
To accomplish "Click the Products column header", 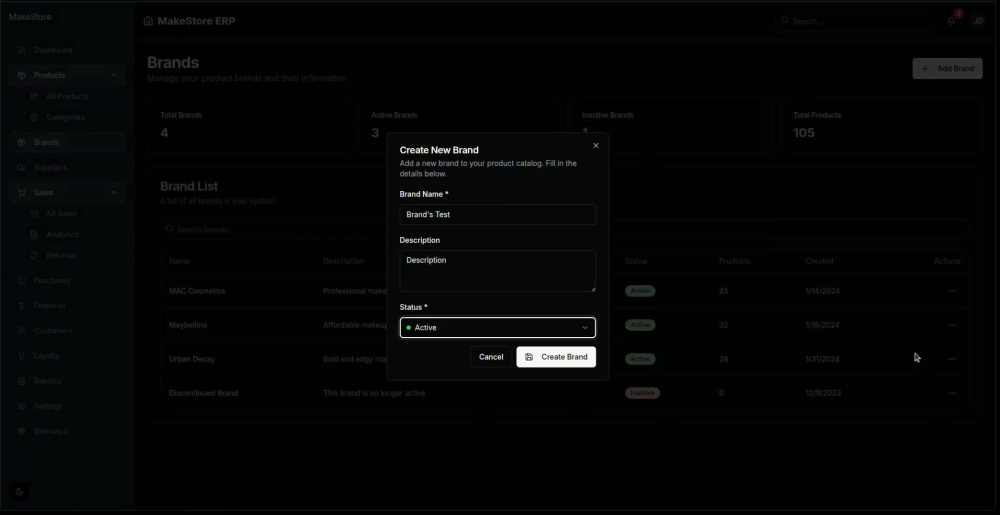I will point(735,261).
